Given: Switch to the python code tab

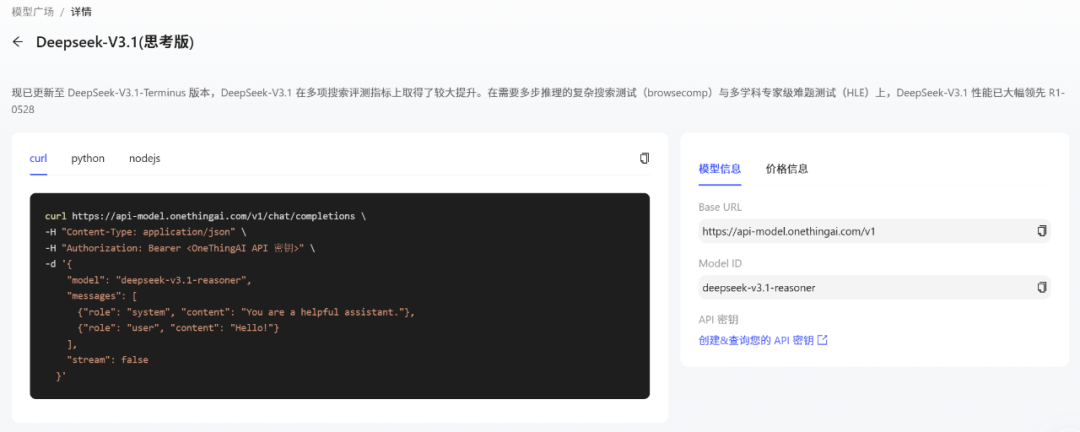Looking at the screenshot, I should coord(88,158).
